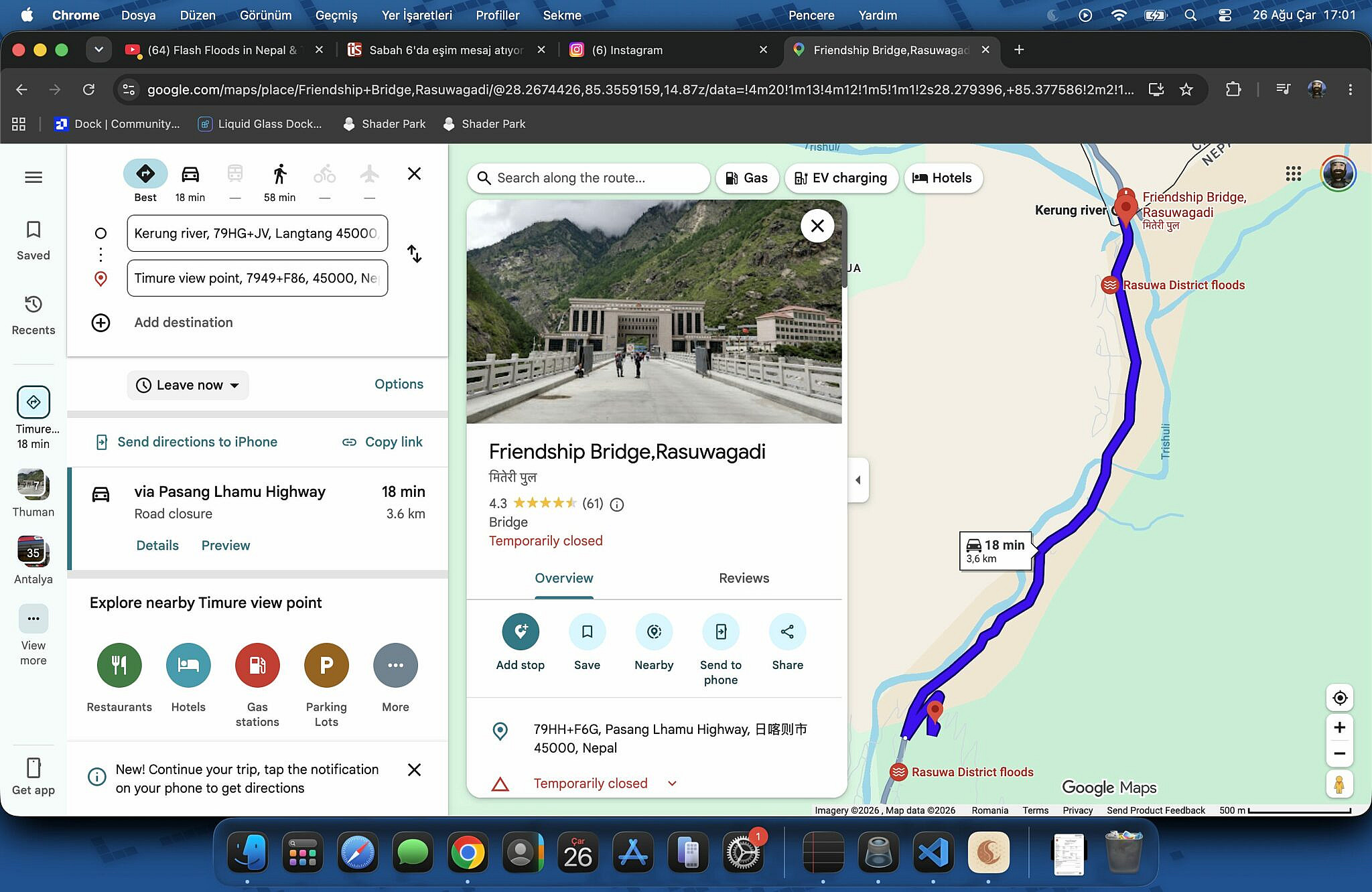
Task: Open the Leave now time dropdown
Action: [188, 385]
